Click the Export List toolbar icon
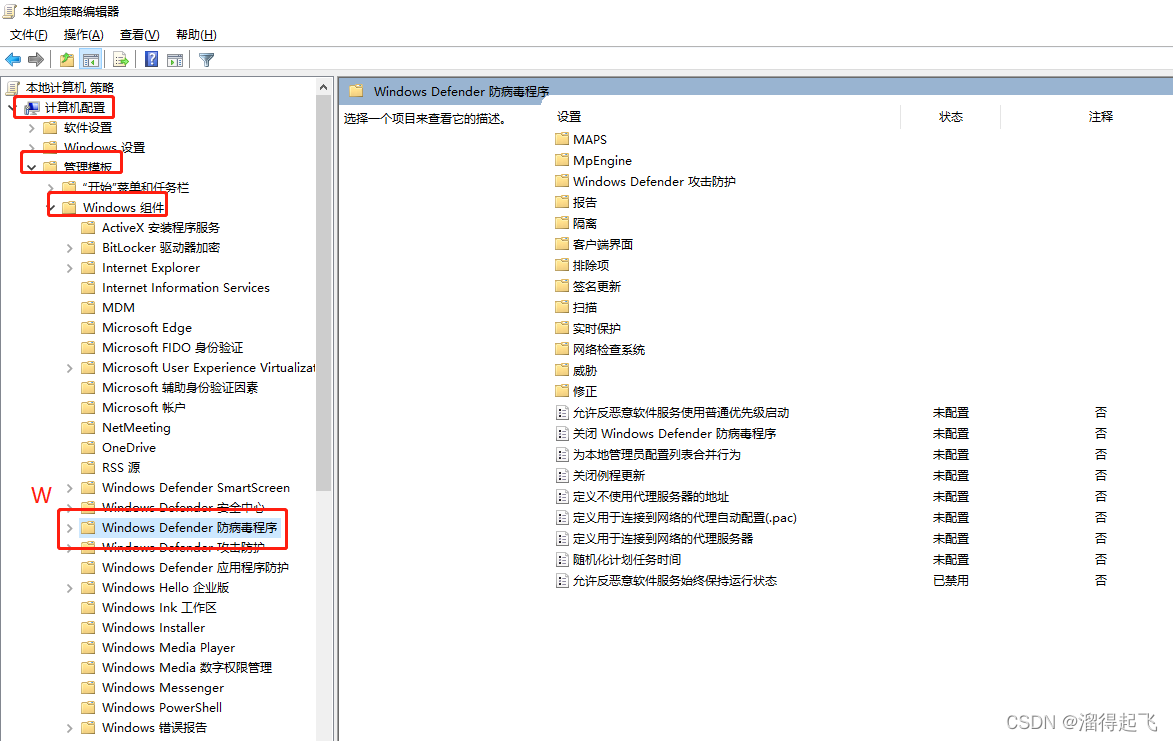 click(x=120, y=59)
